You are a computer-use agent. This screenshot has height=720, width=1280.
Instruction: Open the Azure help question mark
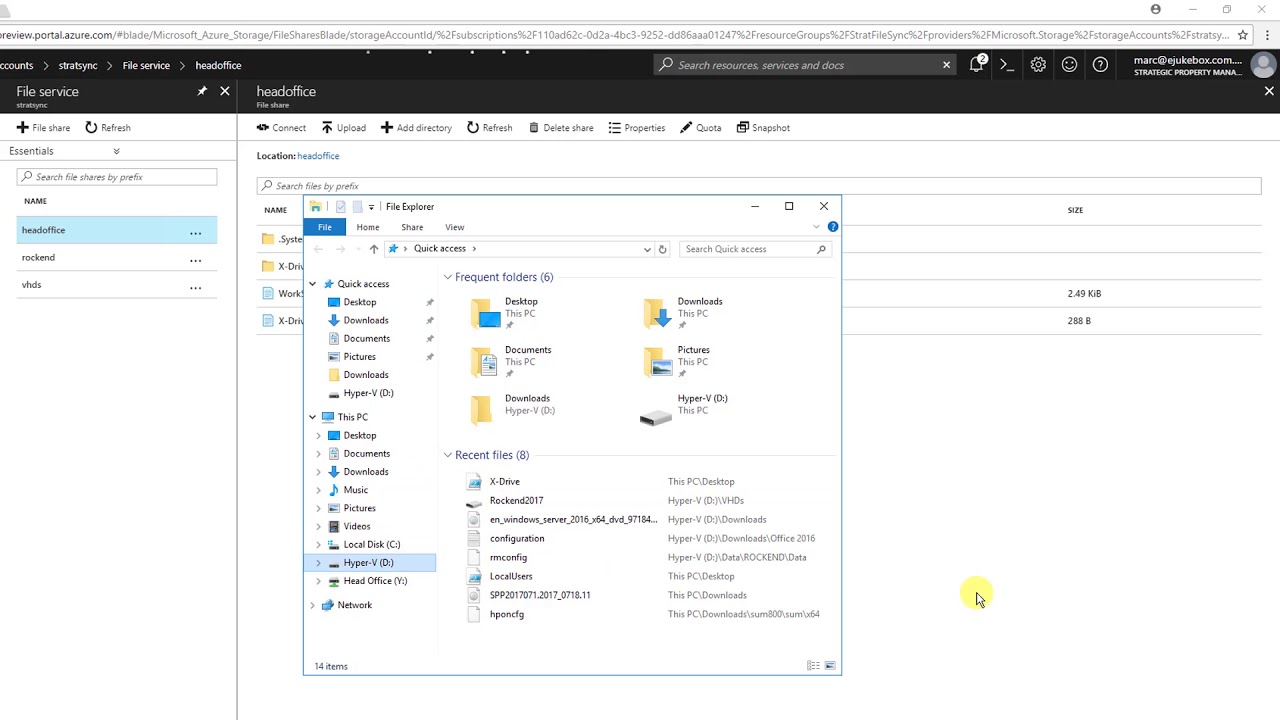(1100, 65)
